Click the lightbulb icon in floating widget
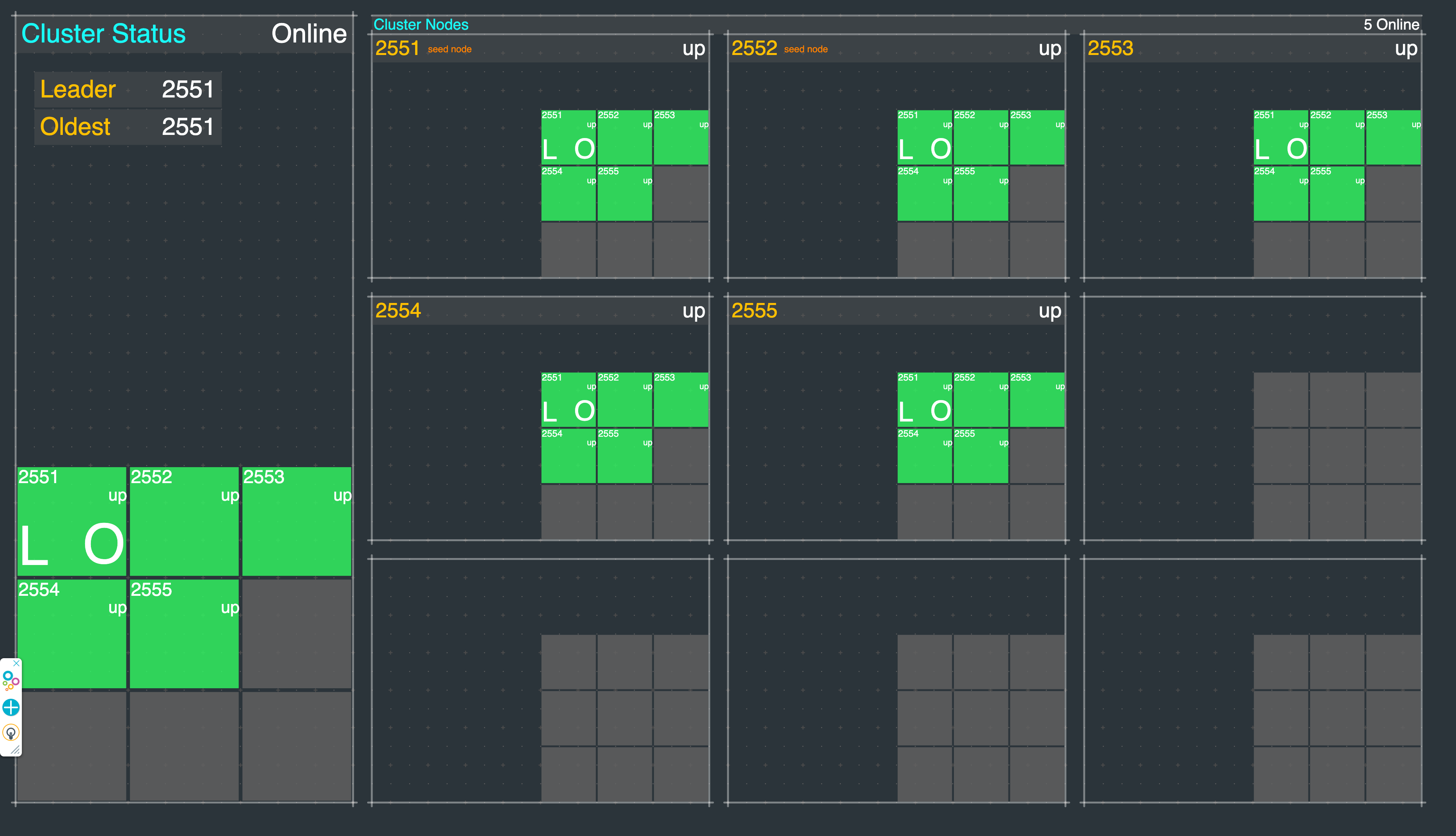The image size is (1456, 836). click(11, 733)
